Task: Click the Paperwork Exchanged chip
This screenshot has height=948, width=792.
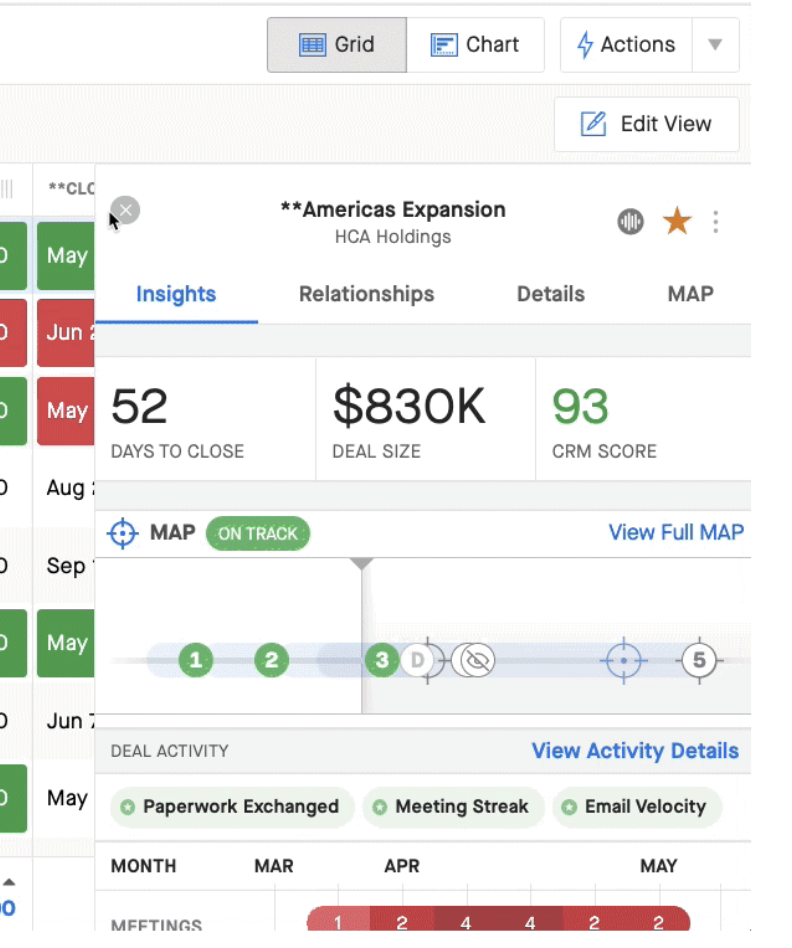Action: pos(232,807)
